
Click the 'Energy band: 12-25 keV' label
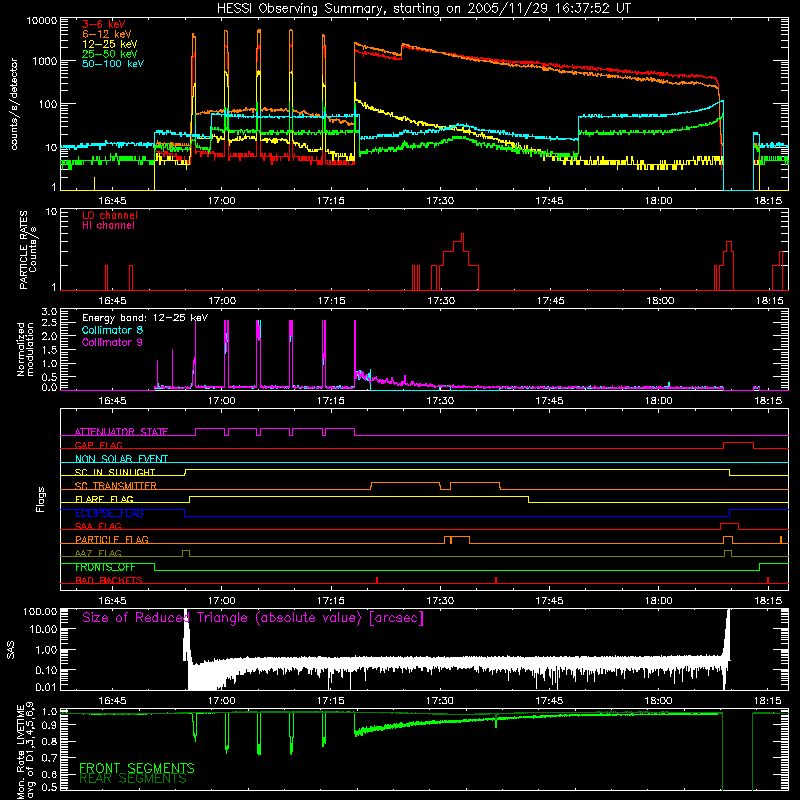point(145,318)
